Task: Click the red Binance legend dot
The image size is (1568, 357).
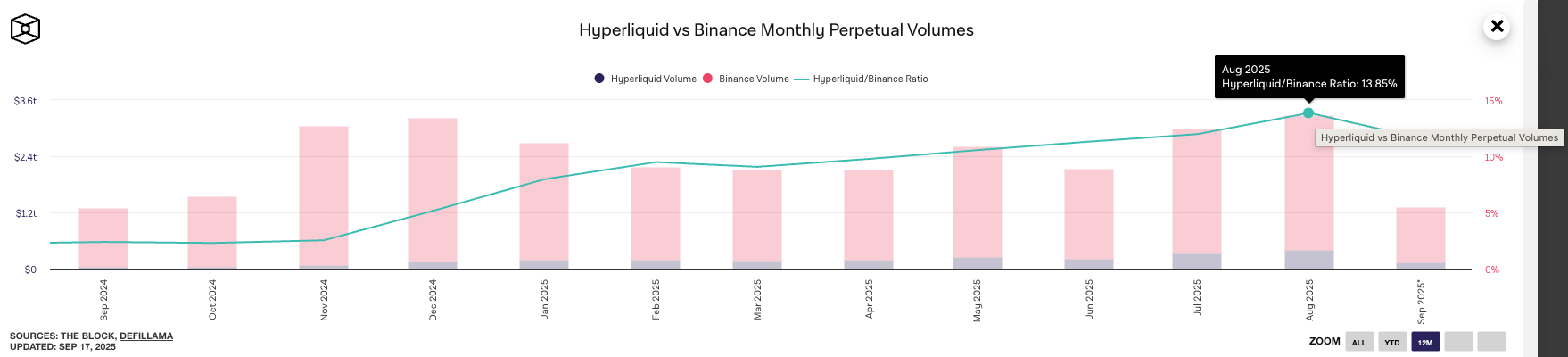Action: [x=708, y=79]
